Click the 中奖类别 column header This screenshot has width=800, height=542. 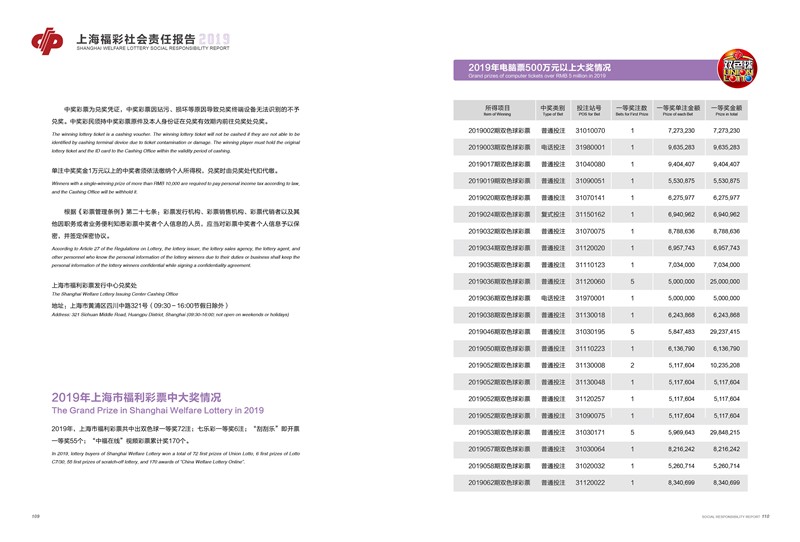[553, 110]
